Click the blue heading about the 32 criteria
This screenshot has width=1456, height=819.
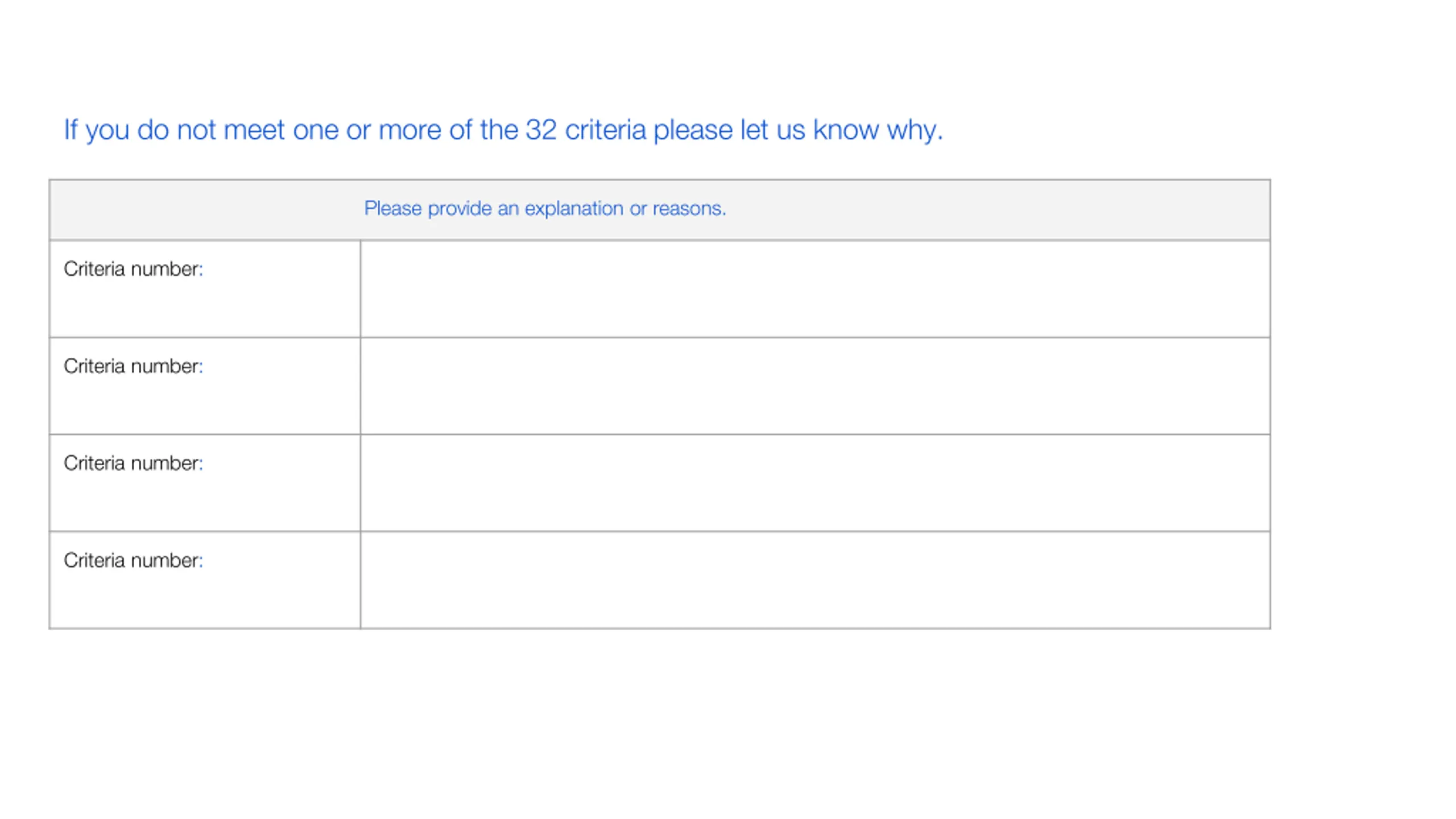503,130
